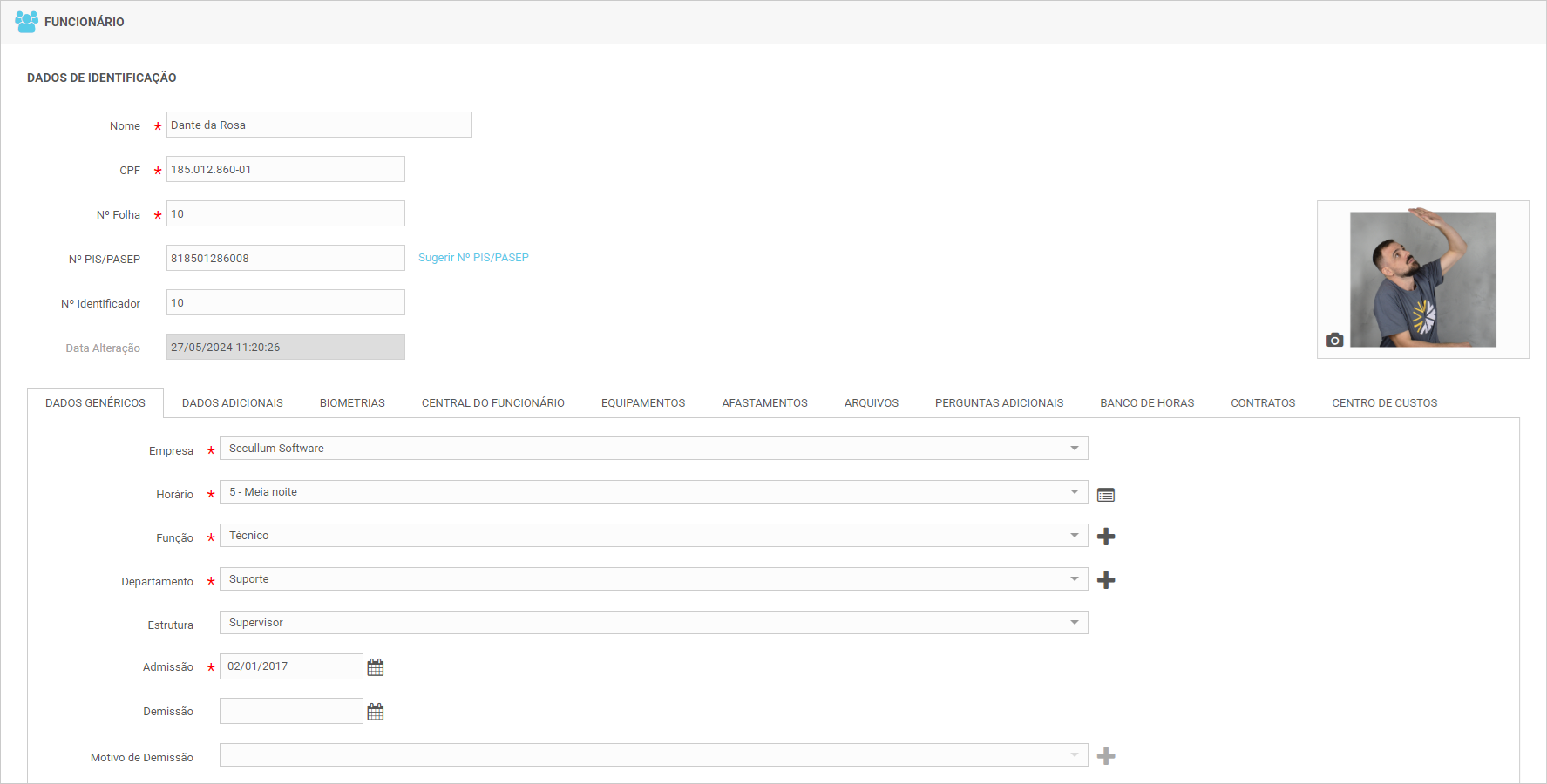Select the employee photo thumbnail
The width and height of the screenshot is (1547, 784).
tap(1422, 280)
